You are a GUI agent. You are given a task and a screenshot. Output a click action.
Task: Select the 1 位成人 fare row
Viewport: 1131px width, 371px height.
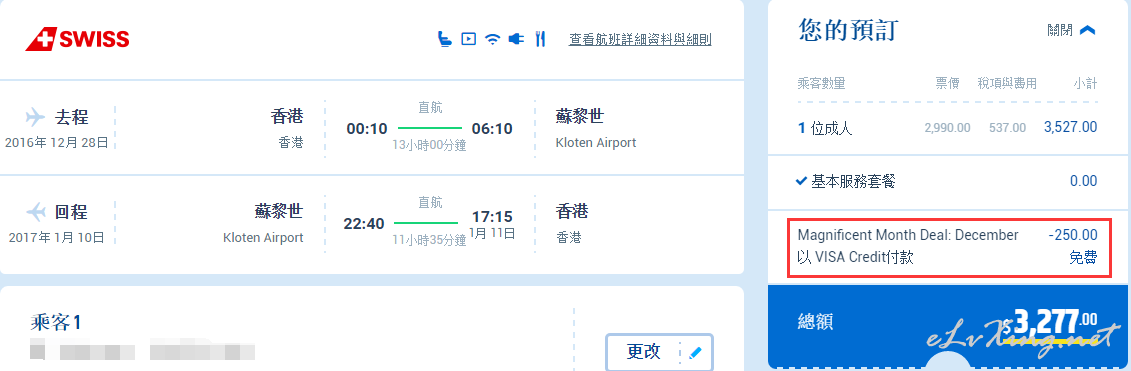coord(948,128)
